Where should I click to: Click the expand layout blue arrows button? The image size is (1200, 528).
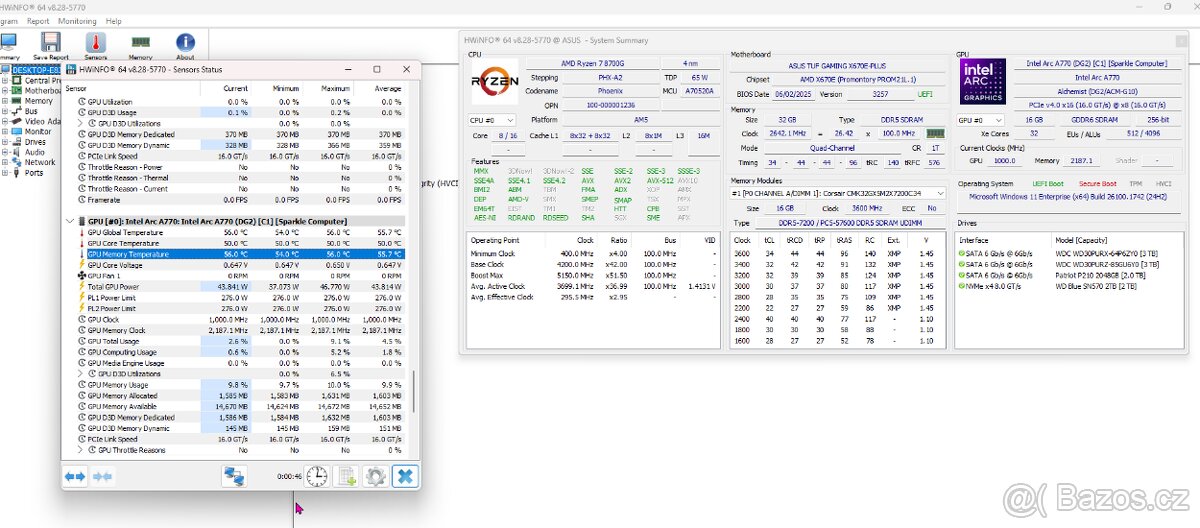(x=76, y=477)
